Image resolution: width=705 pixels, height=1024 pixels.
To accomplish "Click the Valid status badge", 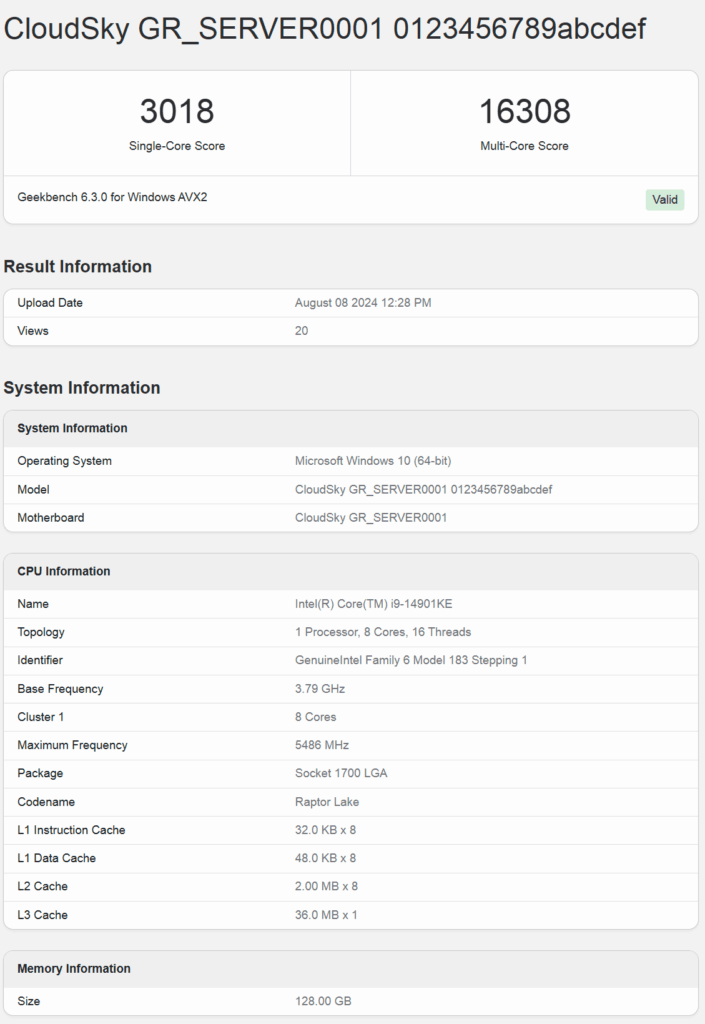I will point(665,200).
